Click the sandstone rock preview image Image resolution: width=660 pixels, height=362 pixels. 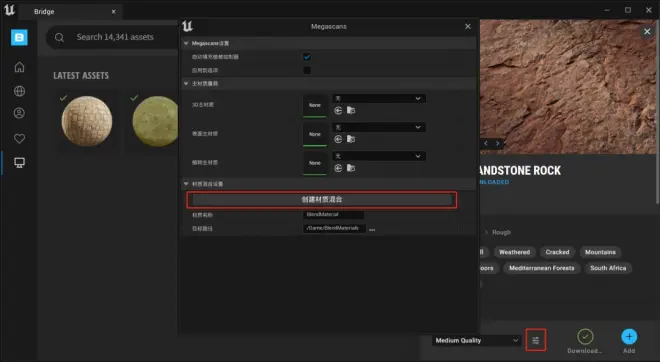pyautogui.click(x=568, y=86)
